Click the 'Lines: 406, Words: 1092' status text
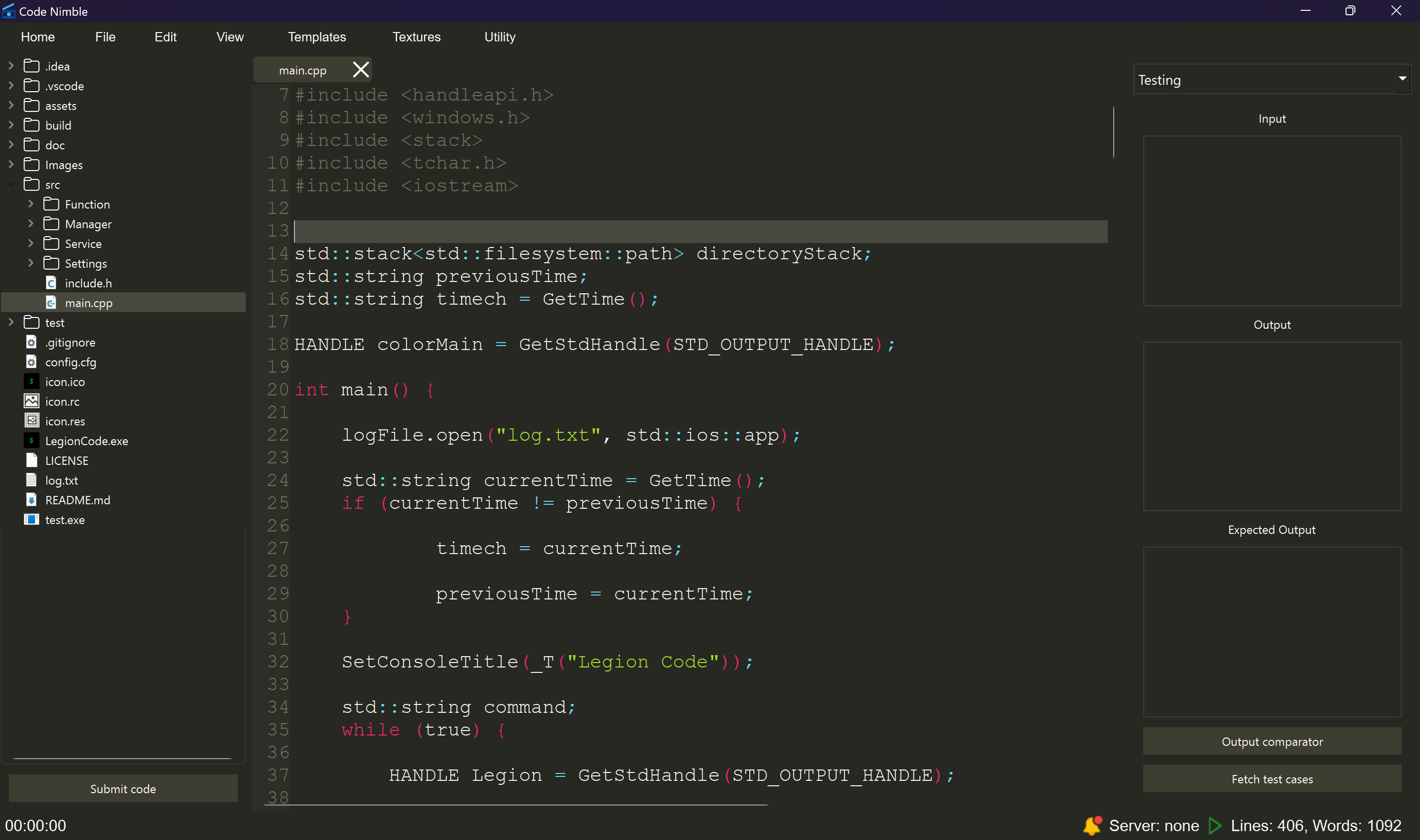 1315,825
